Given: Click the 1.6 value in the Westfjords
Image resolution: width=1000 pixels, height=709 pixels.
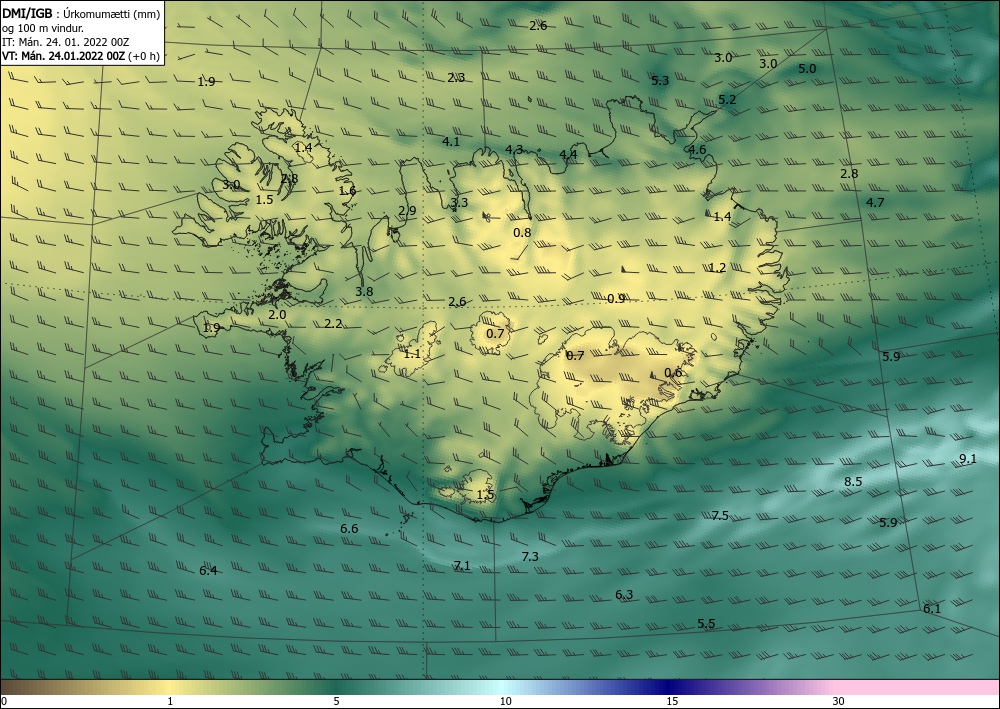Looking at the screenshot, I should 347,191.
